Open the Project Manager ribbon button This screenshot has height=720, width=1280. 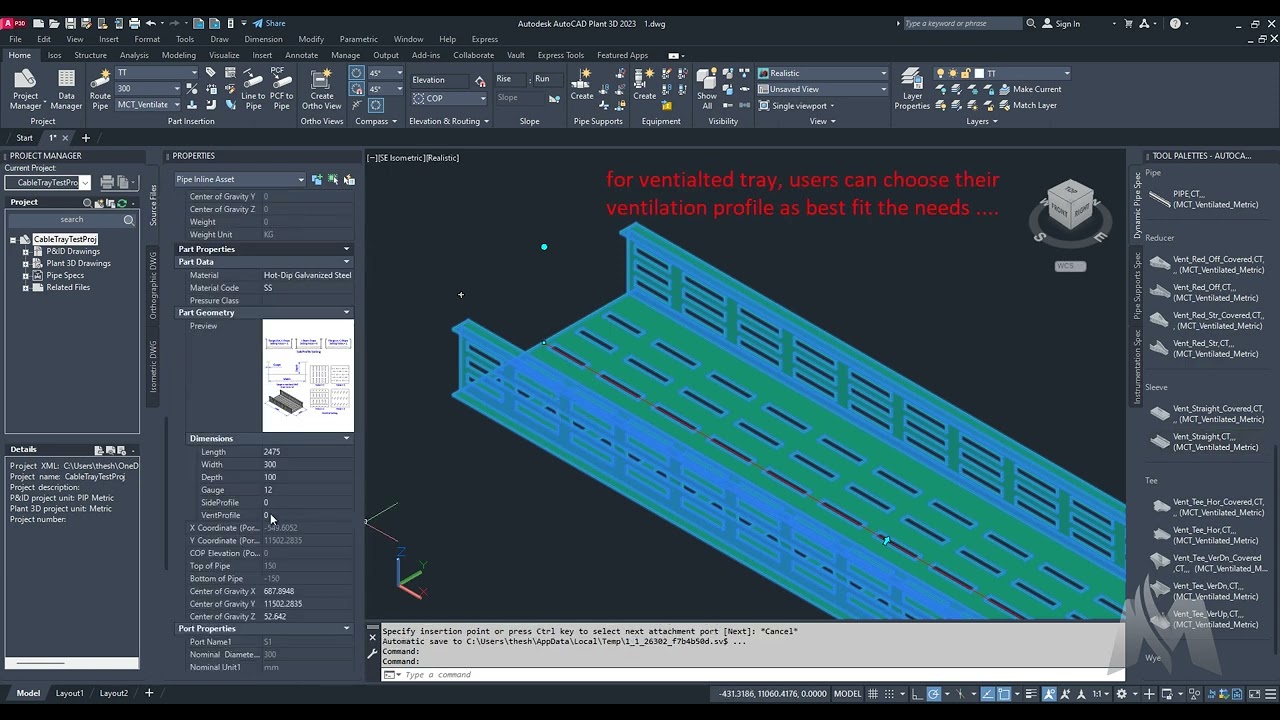tap(26, 90)
